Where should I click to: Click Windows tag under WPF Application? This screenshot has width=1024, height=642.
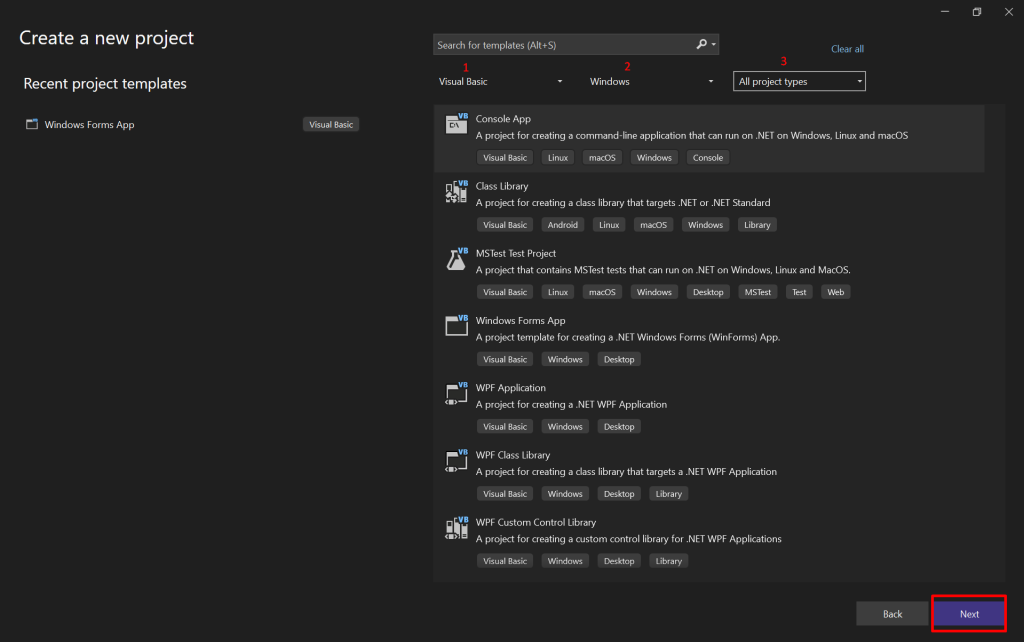[565, 426]
